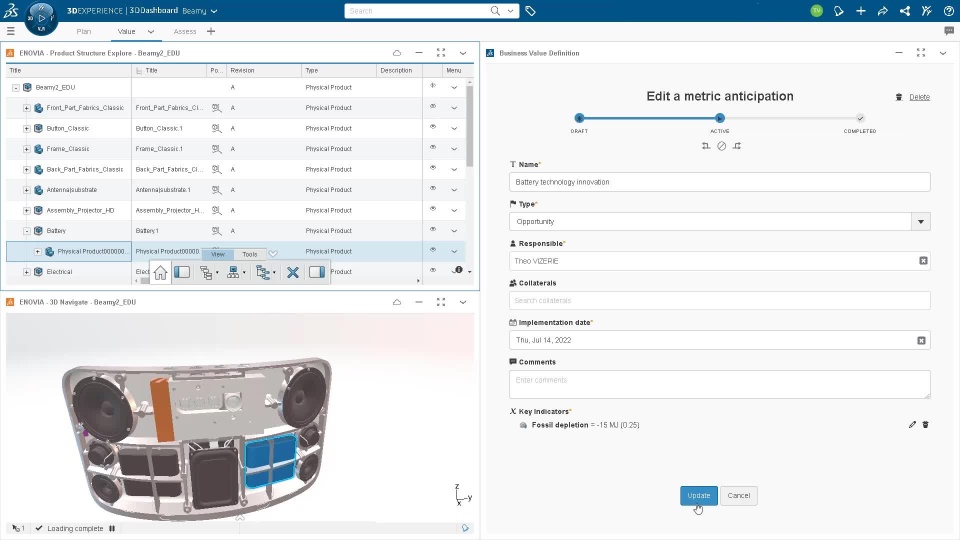Switch to the Plan tab
960x540 pixels.
point(84,31)
